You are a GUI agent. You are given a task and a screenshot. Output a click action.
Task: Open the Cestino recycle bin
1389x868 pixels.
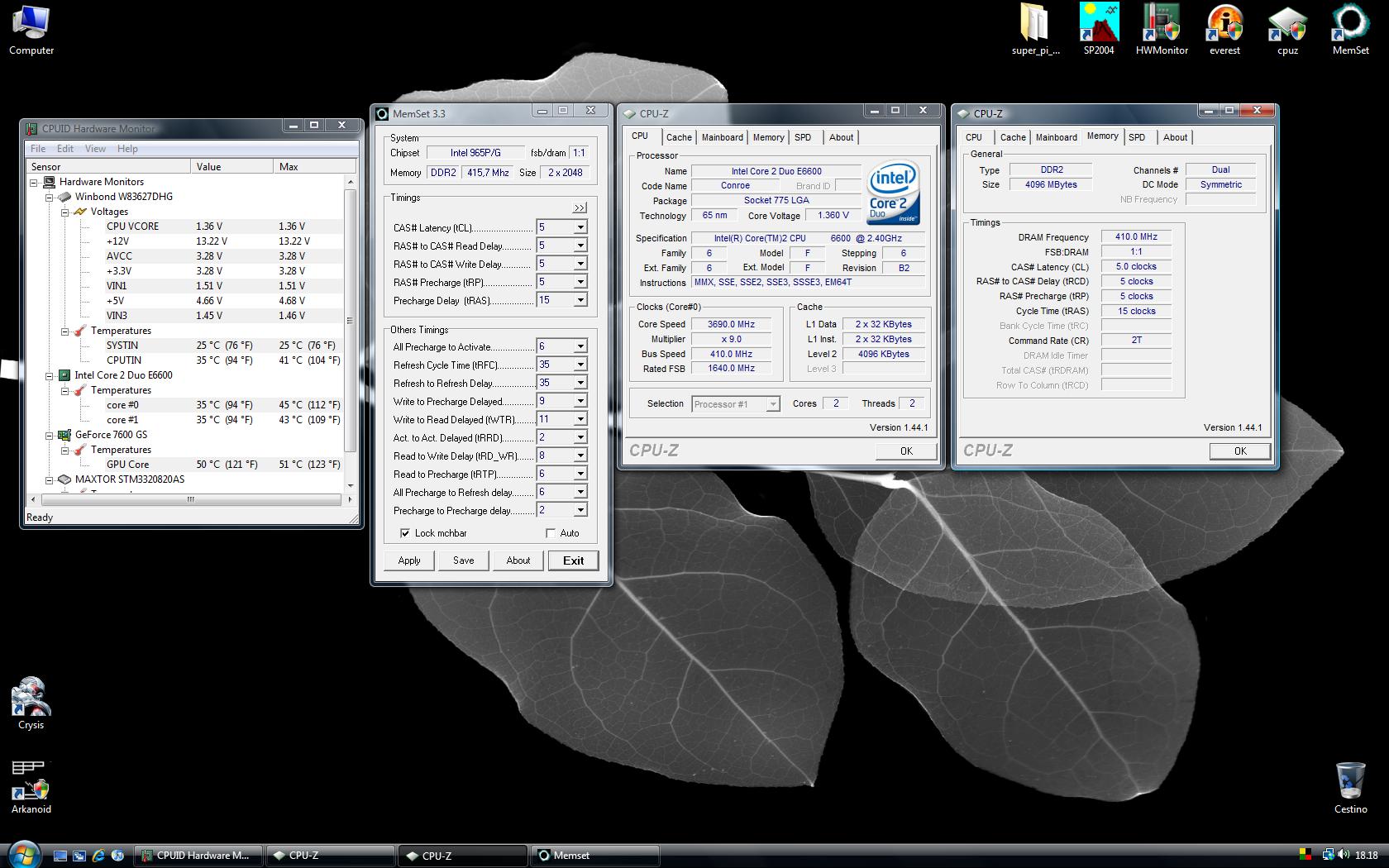click(x=1350, y=788)
